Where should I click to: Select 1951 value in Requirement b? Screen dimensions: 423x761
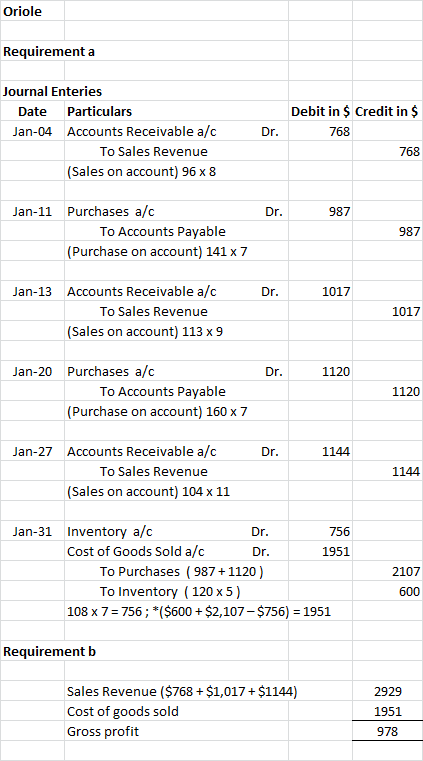pos(387,711)
